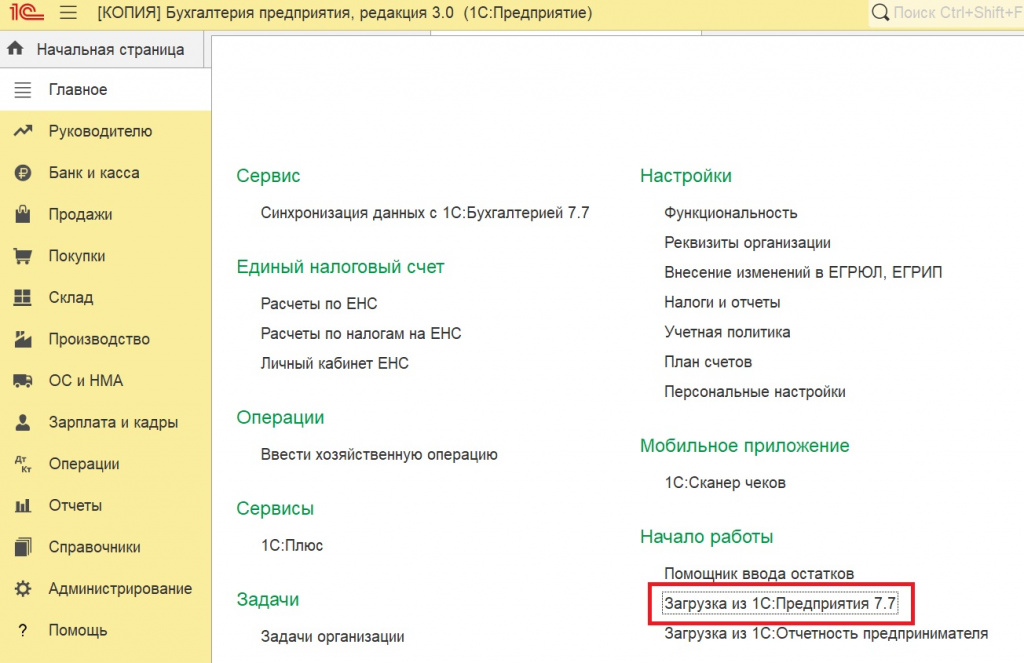Open the Функциональность settings link
1024x663 pixels.
(x=731, y=213)
